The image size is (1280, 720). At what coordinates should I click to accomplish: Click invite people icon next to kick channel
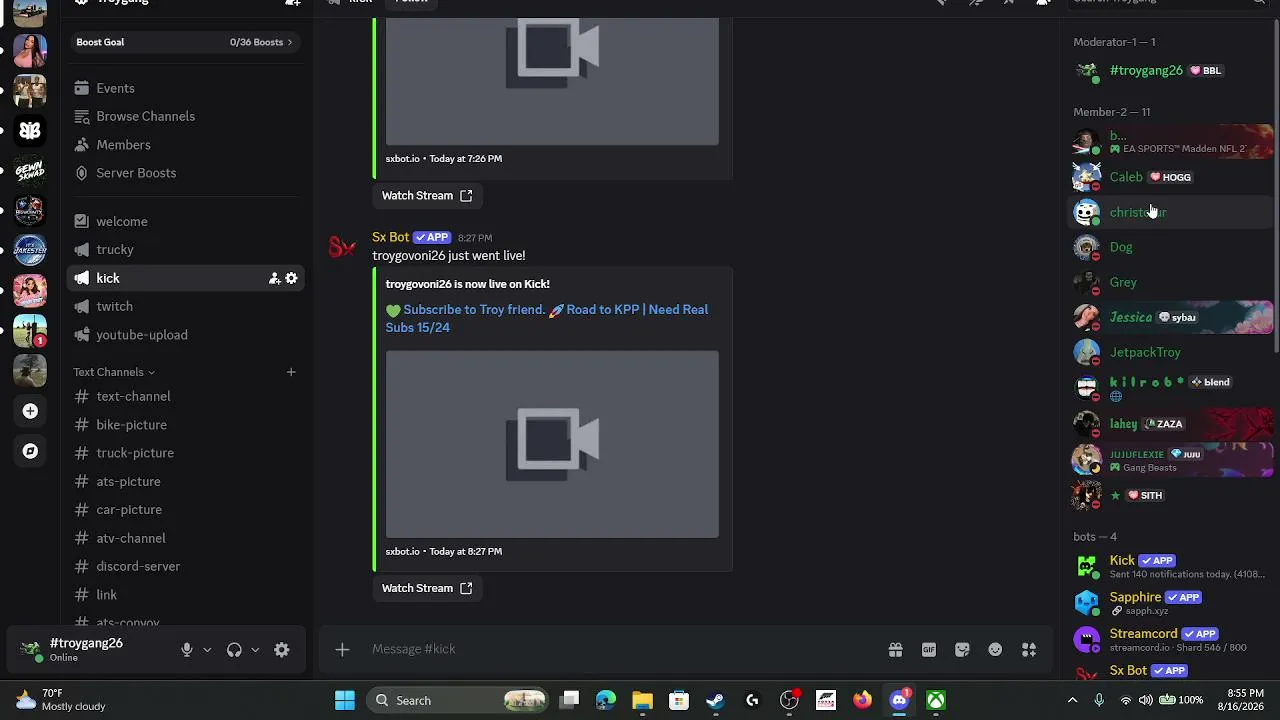(x=274, y=278)
